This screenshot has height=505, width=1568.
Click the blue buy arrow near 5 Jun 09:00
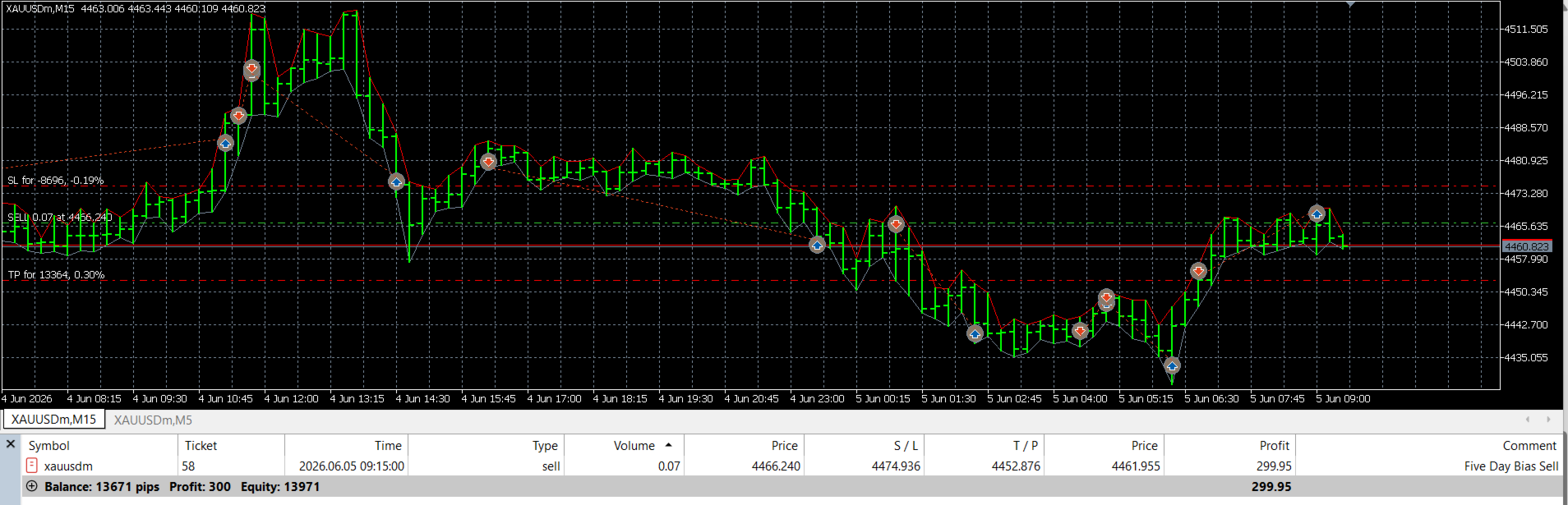(1317, 214)
